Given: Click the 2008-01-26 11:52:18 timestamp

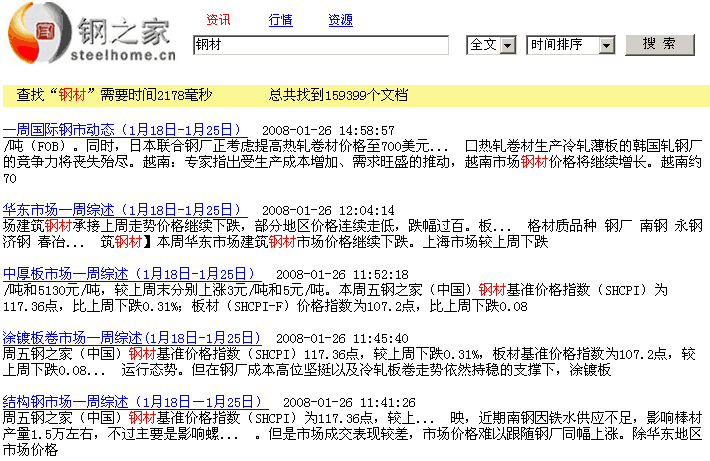Looking at the screenshot, I should (x=342, y=275).
